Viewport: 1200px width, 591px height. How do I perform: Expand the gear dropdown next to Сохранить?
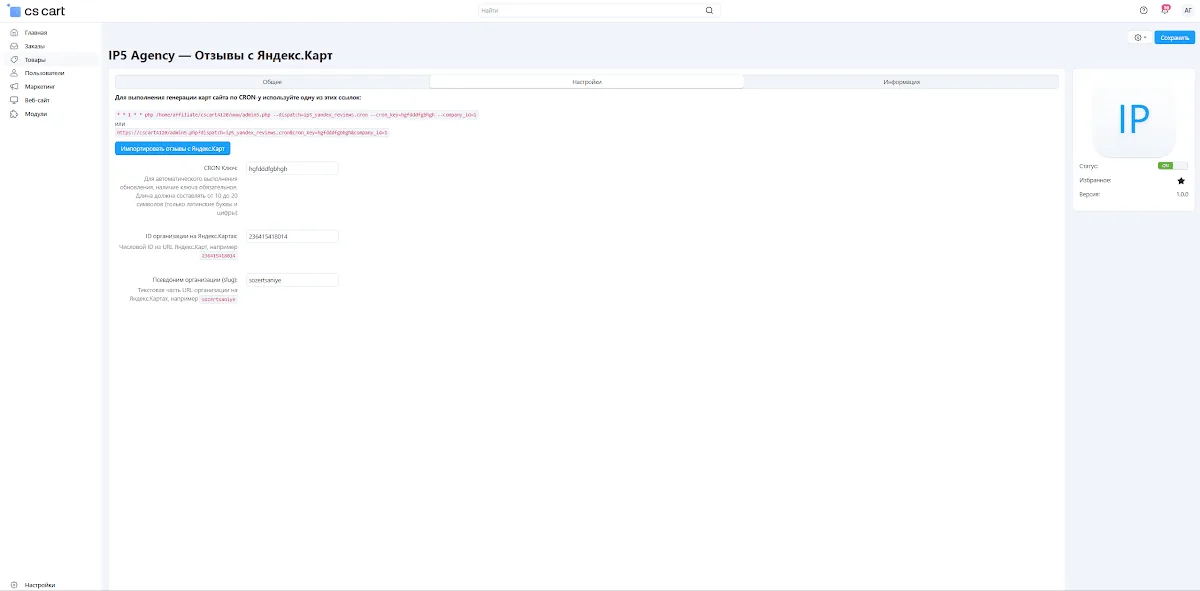pos(1140,38)
